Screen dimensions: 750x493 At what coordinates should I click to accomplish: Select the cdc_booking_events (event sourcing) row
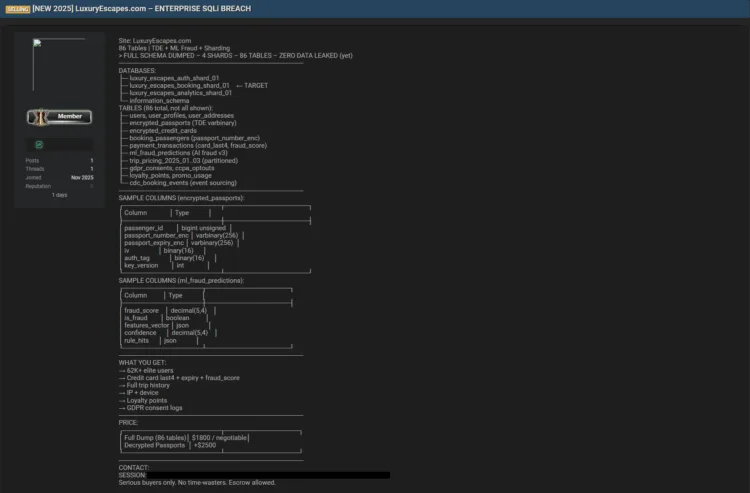click(183, 183)
